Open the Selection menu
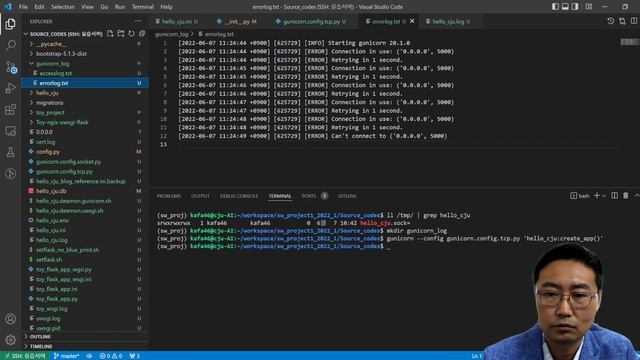 [63, 7]
